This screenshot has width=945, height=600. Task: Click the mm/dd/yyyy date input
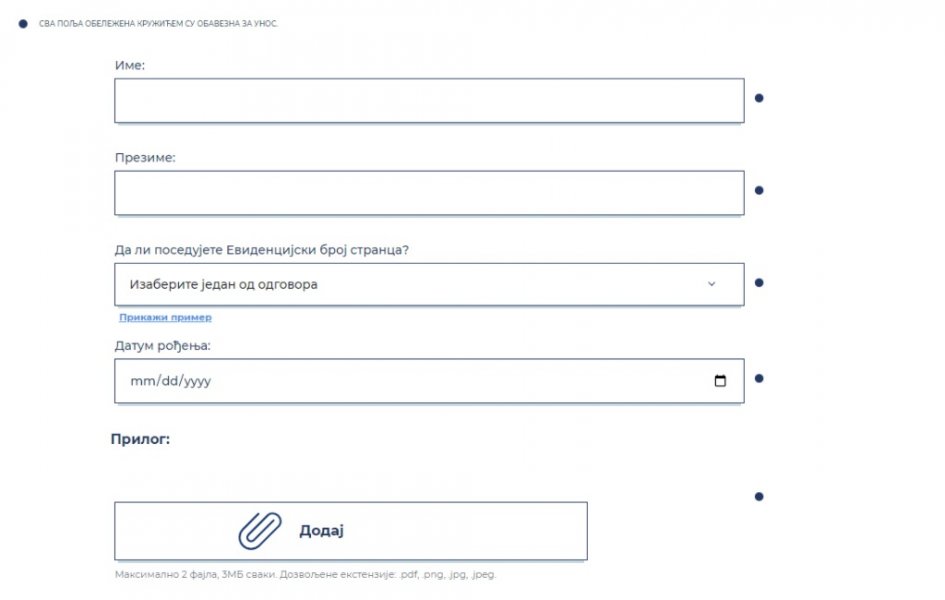click(400, 380)
